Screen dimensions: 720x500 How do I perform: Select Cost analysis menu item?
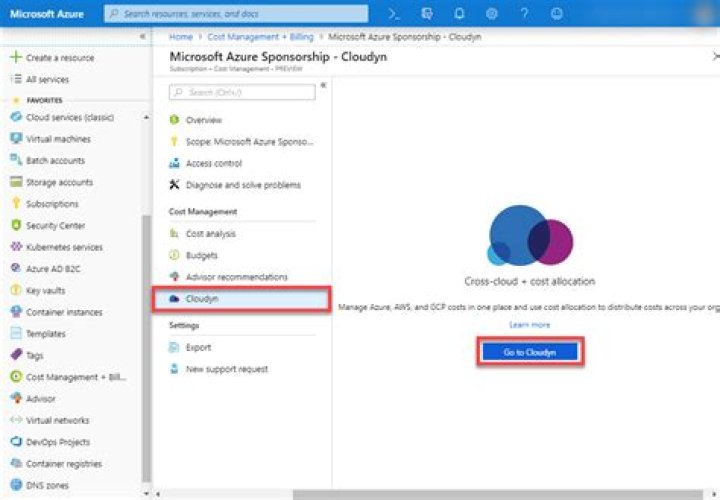[x=210, y=233]
